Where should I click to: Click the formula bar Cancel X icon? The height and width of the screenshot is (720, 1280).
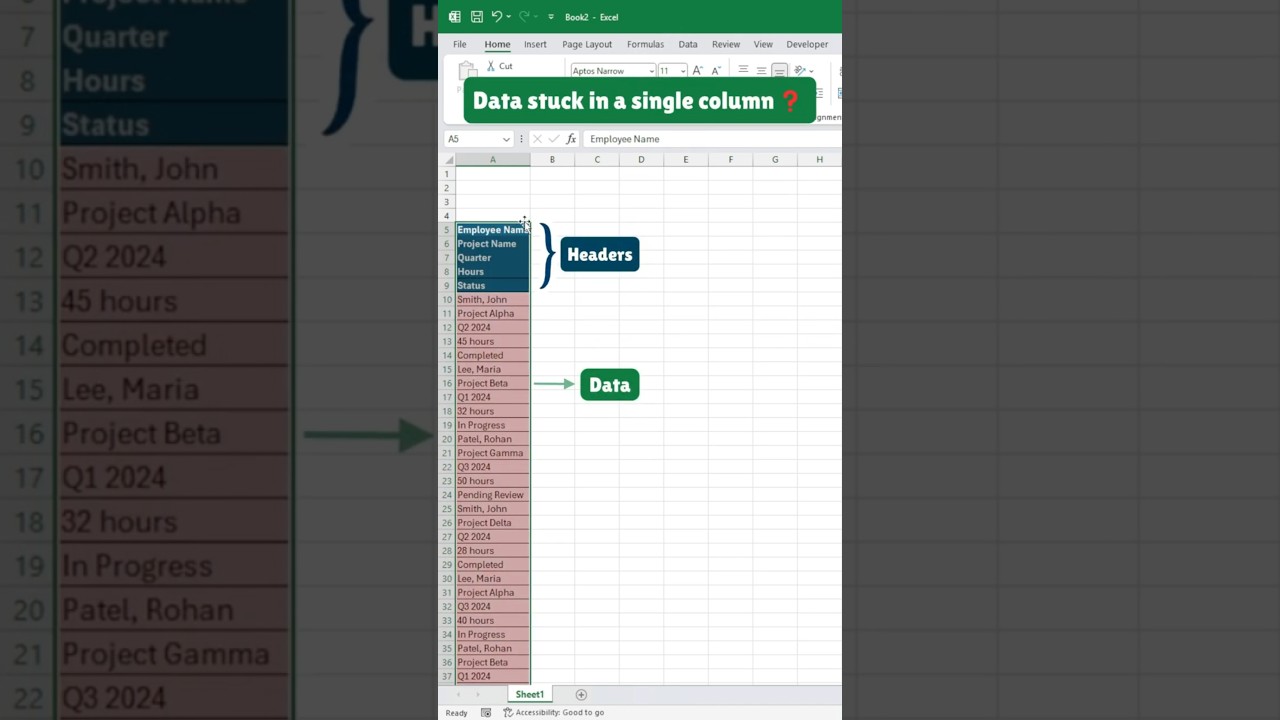pyautogui.click(x=537, y=139)
